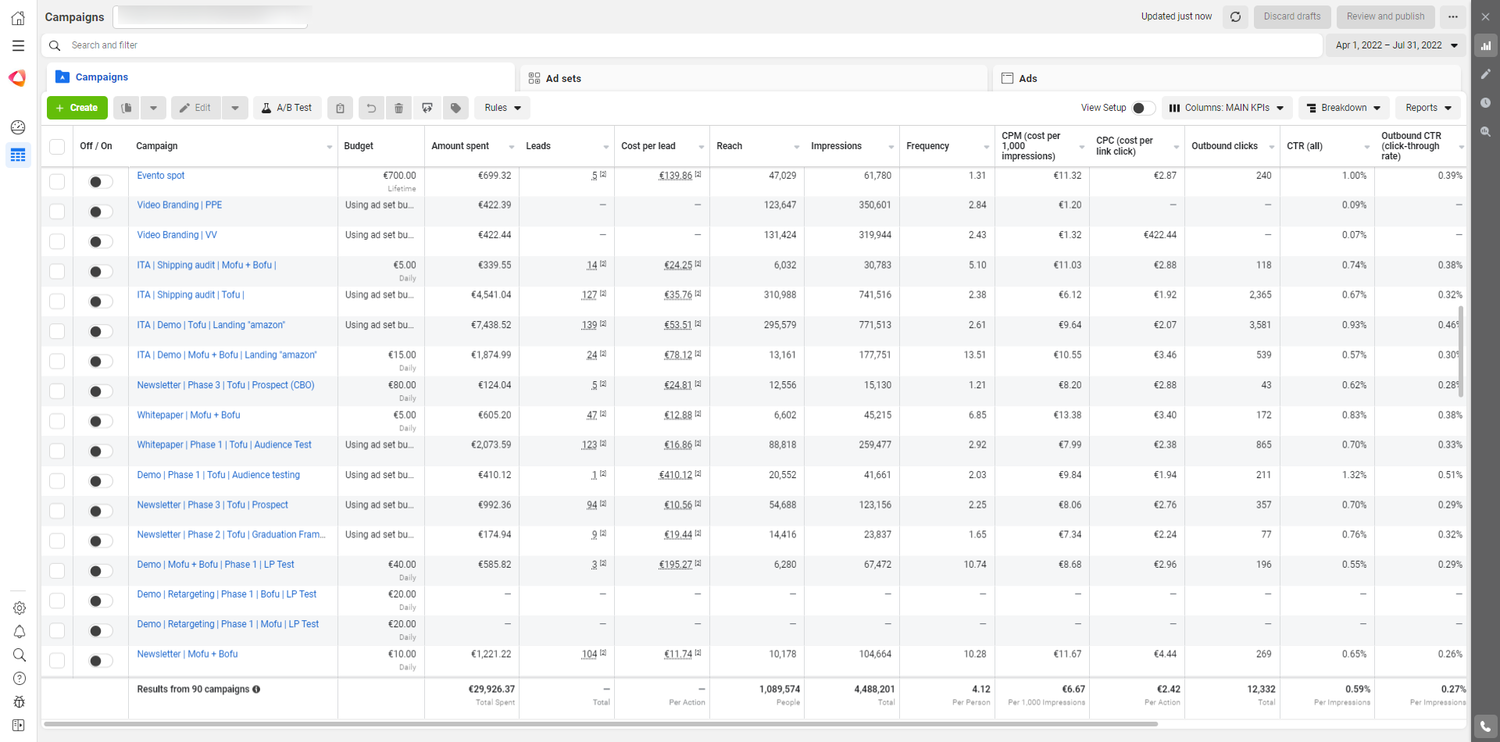Click the Undo arrow icon
The height and width of the screenshot is (742, 1500).
coord(371,108)
